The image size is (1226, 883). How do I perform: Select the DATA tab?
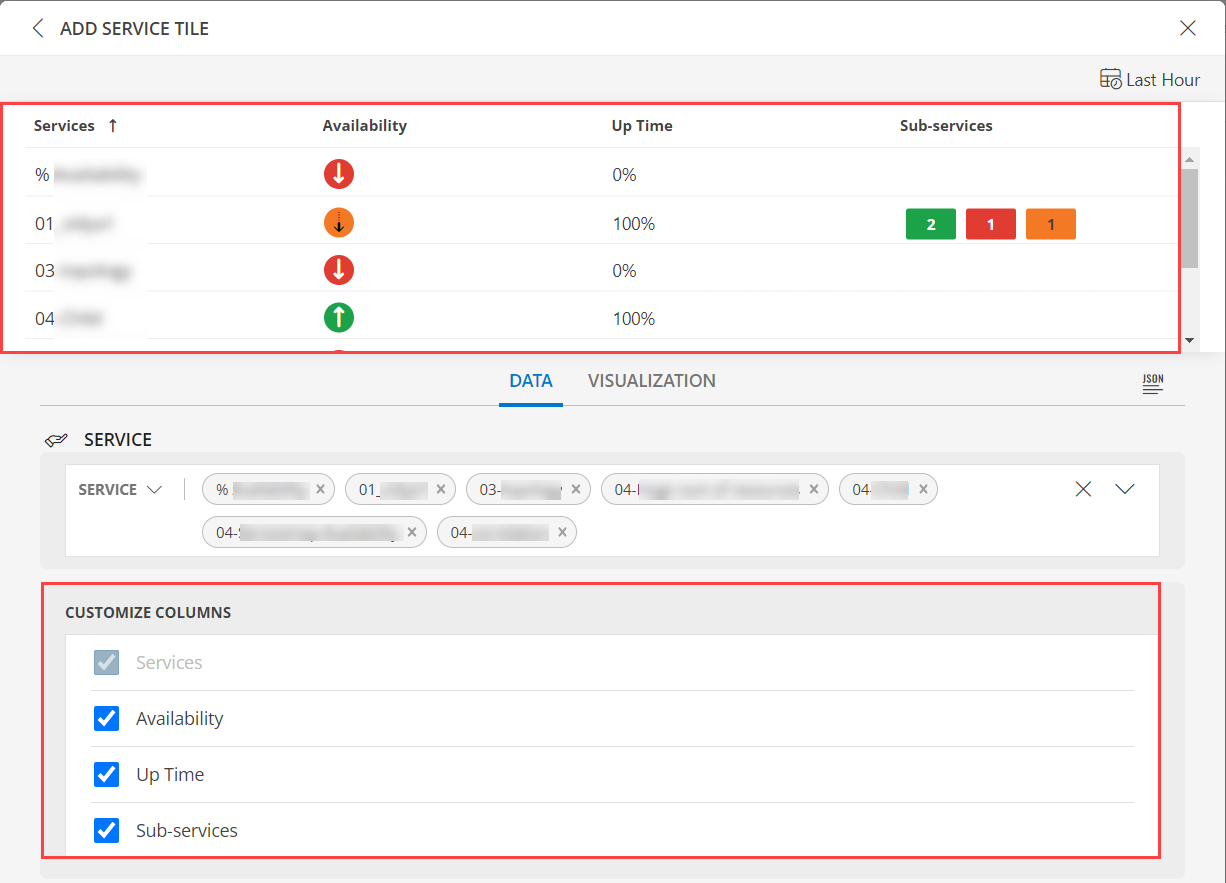531,381
